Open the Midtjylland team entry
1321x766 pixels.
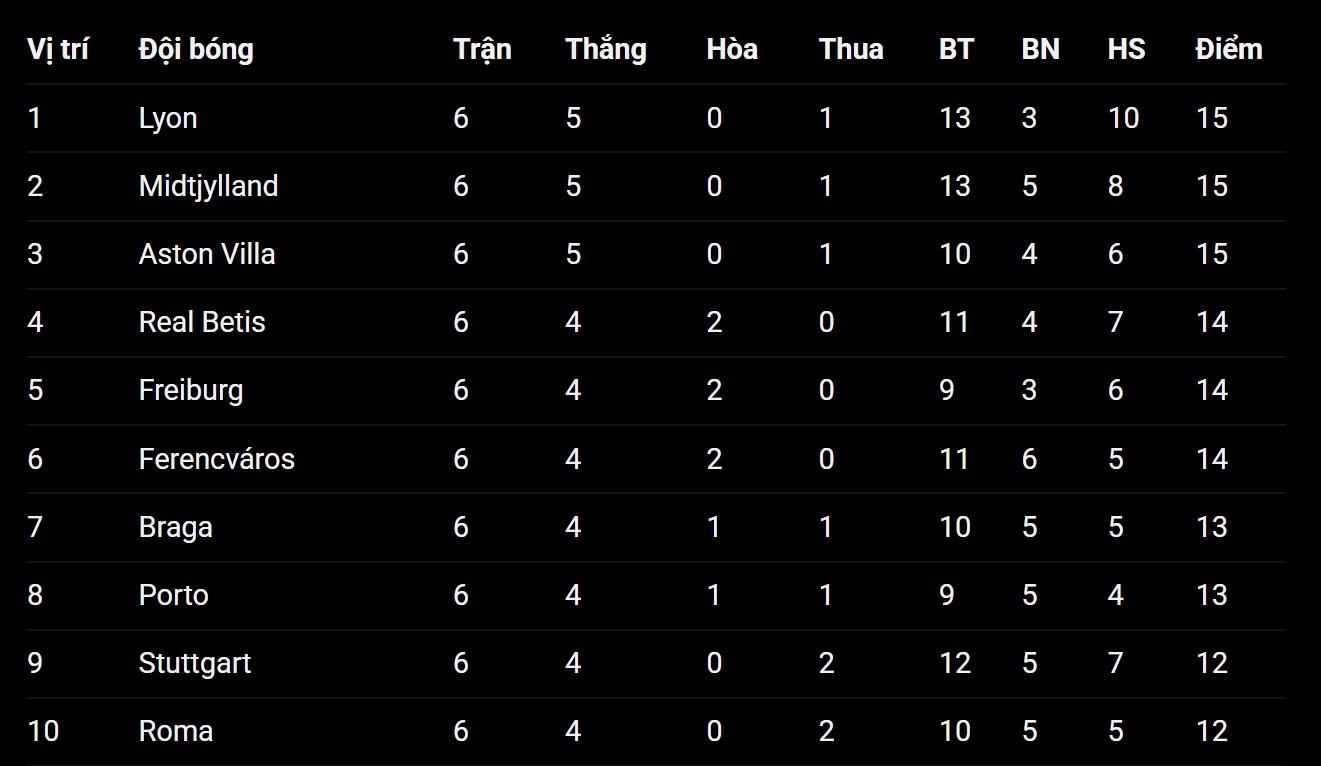[208, 186]
